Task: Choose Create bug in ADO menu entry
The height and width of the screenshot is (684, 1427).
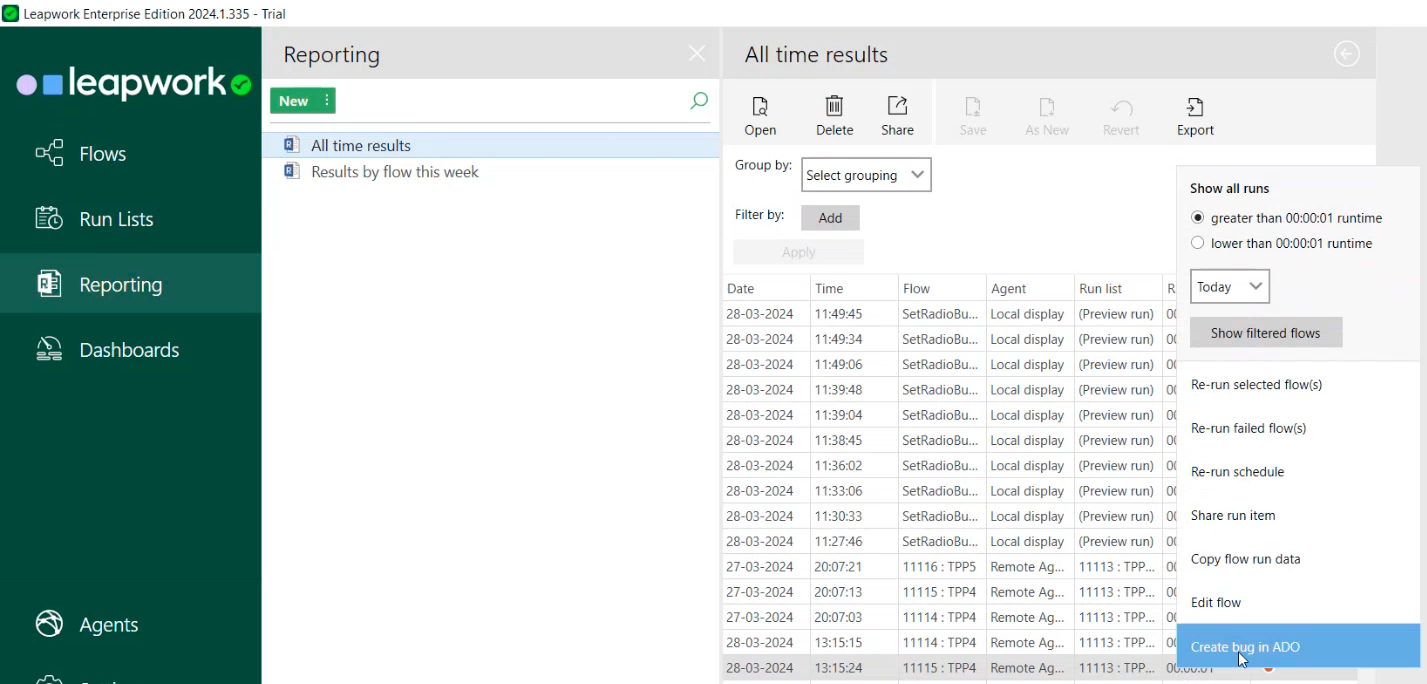Action: tap(1245, 647)
